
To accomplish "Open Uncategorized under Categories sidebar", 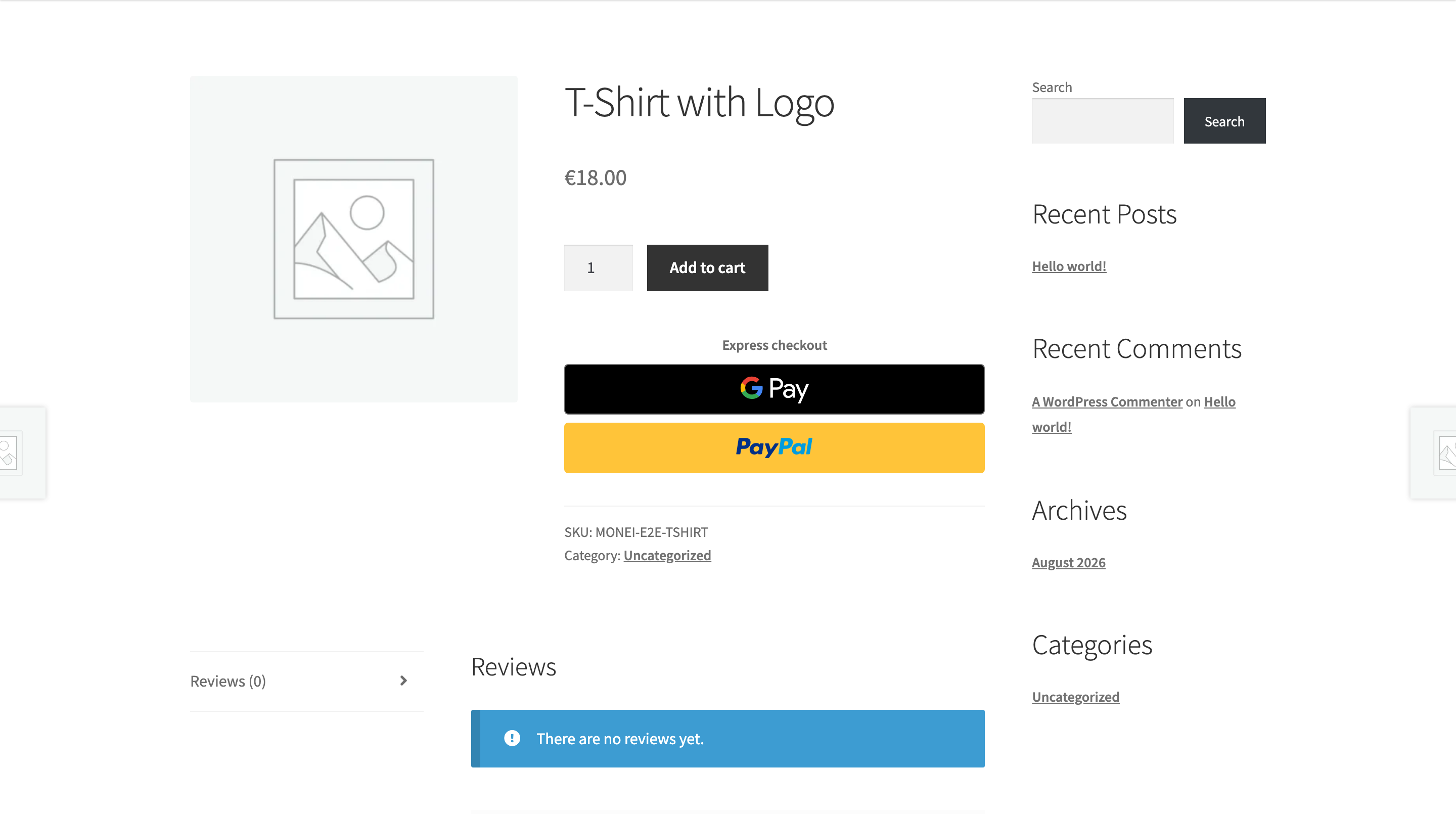I will tap(1075, 697).
